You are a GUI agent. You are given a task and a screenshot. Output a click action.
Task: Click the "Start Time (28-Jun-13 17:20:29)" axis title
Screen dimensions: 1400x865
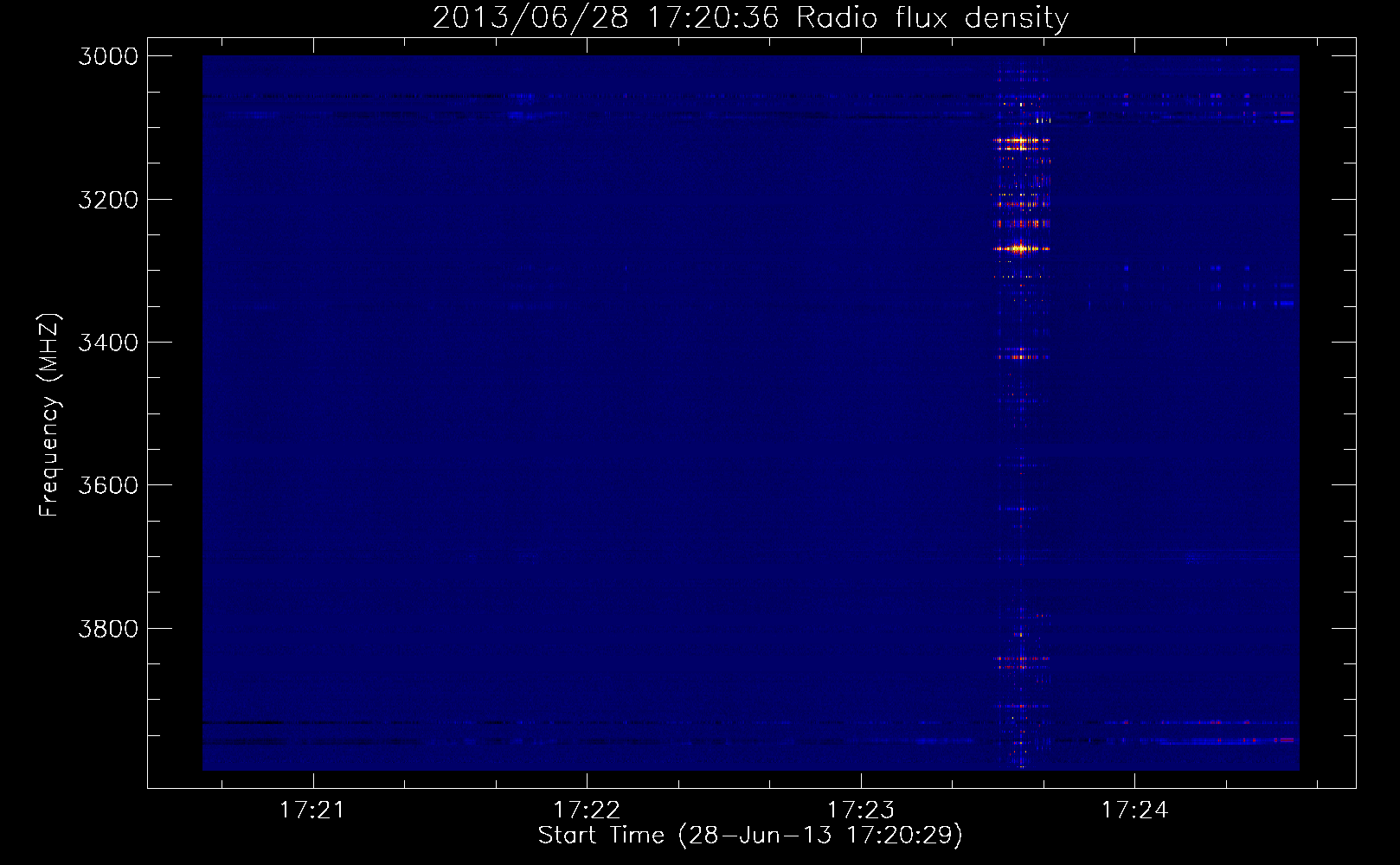(750, 836)
